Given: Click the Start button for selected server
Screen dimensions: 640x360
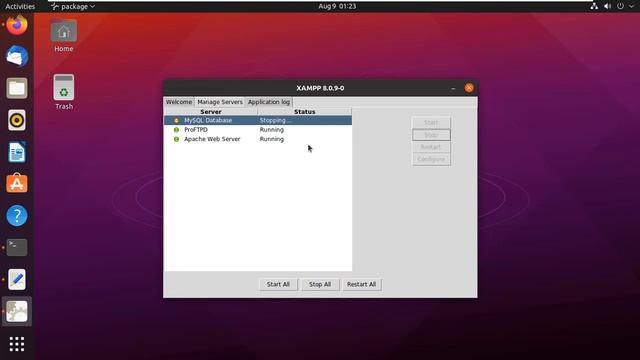Looking at the screenshot, I should pyautogui.click(x=431, y=122).
